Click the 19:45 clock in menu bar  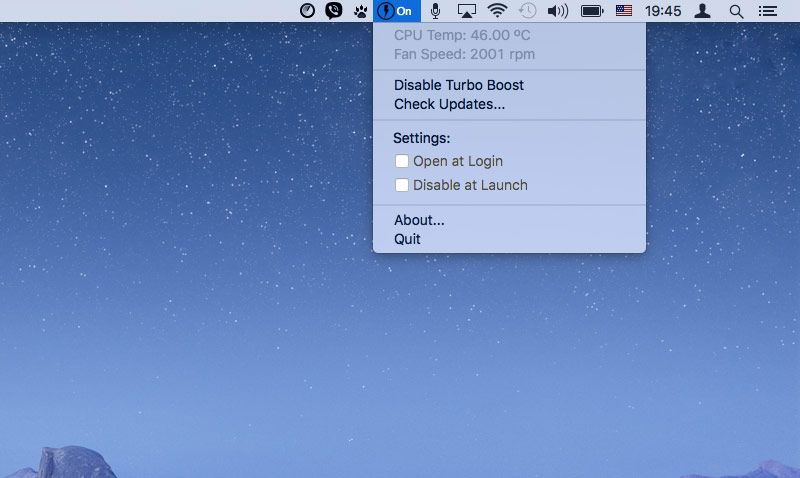(x=663, y=11)
